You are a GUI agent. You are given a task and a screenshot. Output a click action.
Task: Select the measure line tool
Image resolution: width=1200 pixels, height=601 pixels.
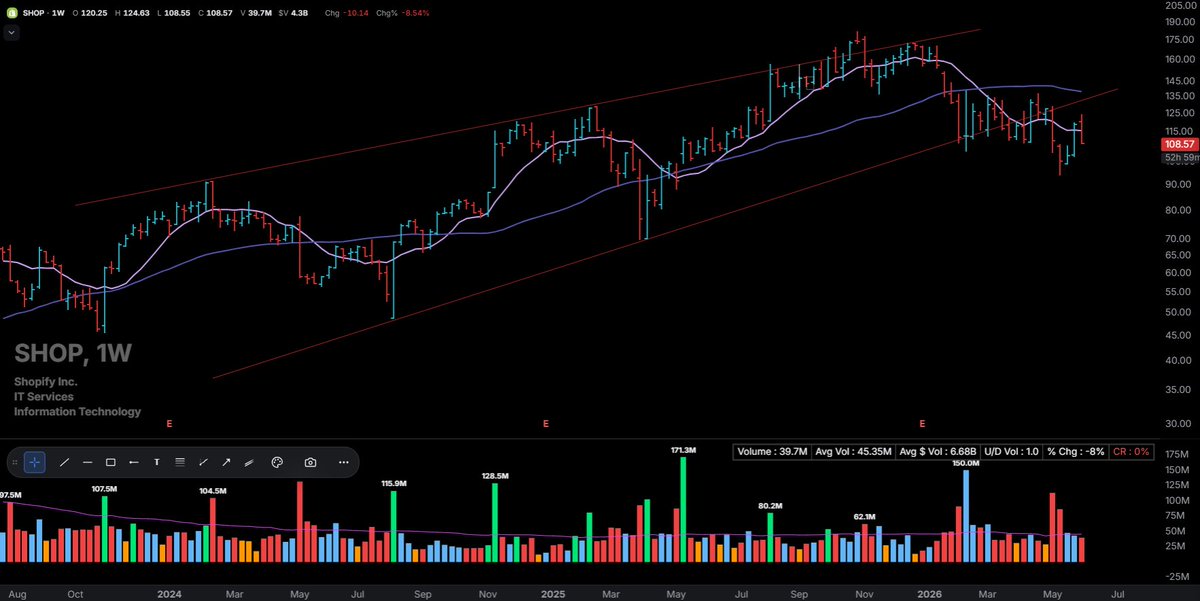[x=203, y=462]
